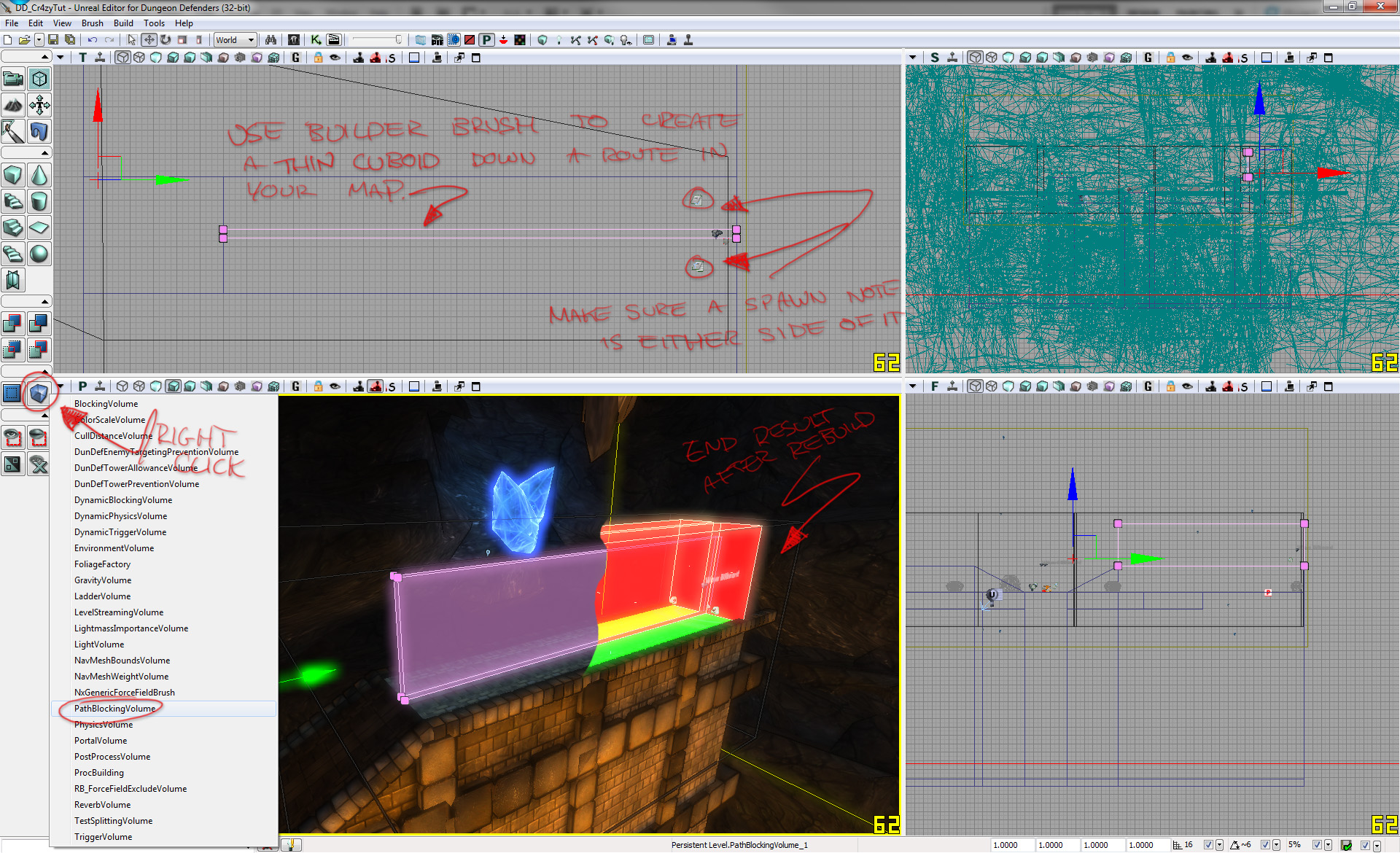
Task: Open the Brush menu
Action: click(92, 23)
